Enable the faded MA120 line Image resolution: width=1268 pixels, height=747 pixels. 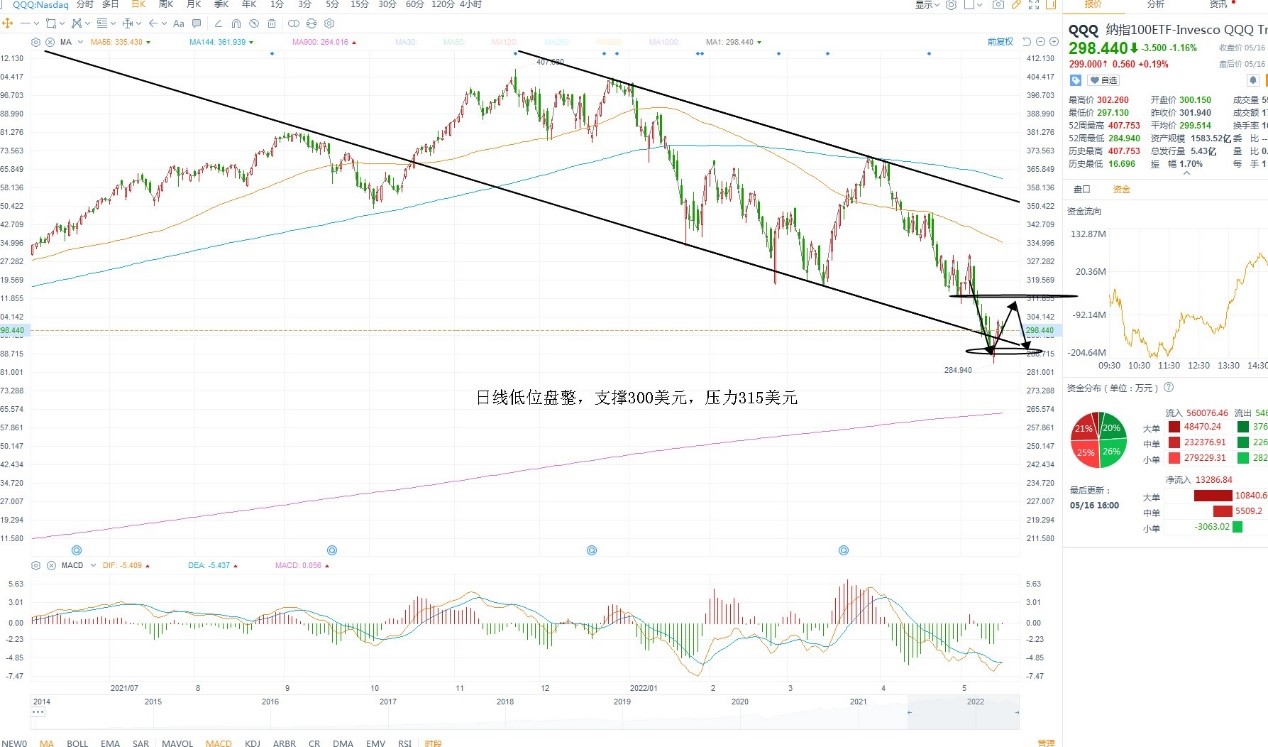coord(504,42)
